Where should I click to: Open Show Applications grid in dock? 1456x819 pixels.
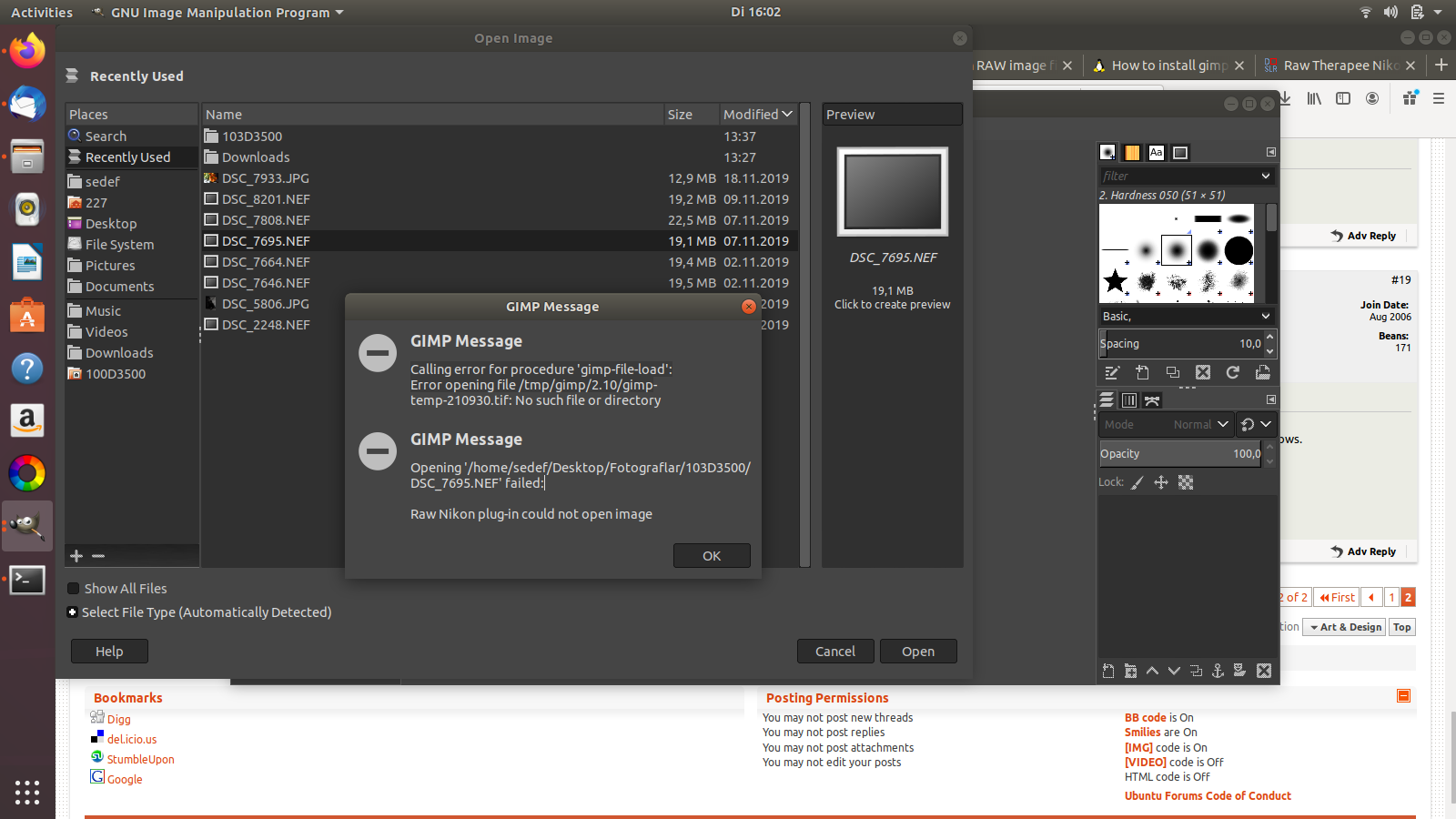27,792
